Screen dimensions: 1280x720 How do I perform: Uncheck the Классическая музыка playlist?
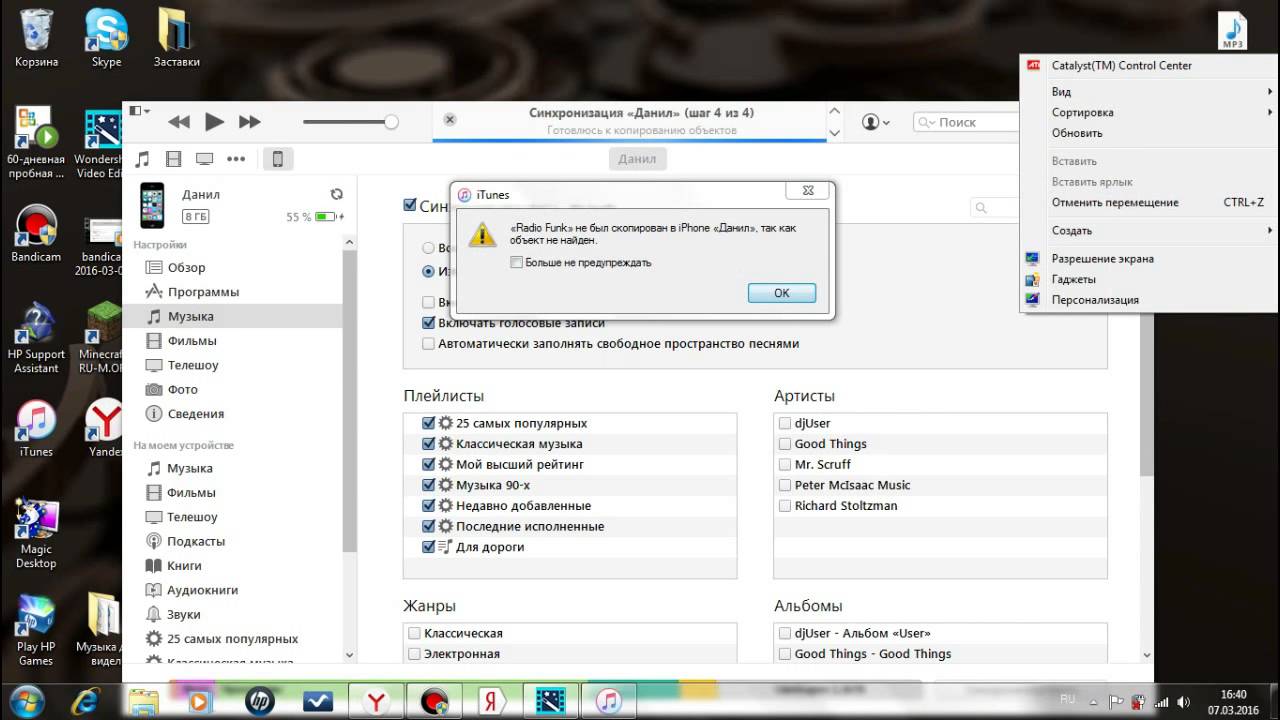[x=429, y=444]
